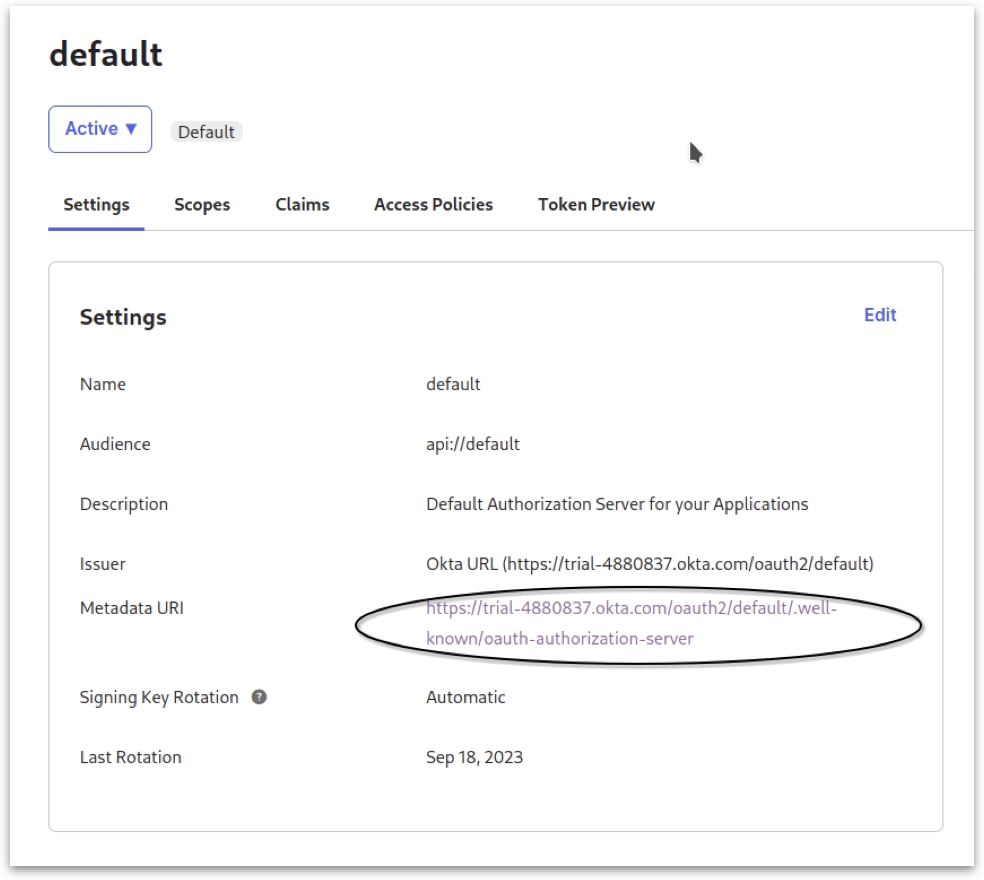Image resolution: width=984 pixels, height=880 pixels.
Task: Click the Settings panel heading
Action: [x=123, y=318]
